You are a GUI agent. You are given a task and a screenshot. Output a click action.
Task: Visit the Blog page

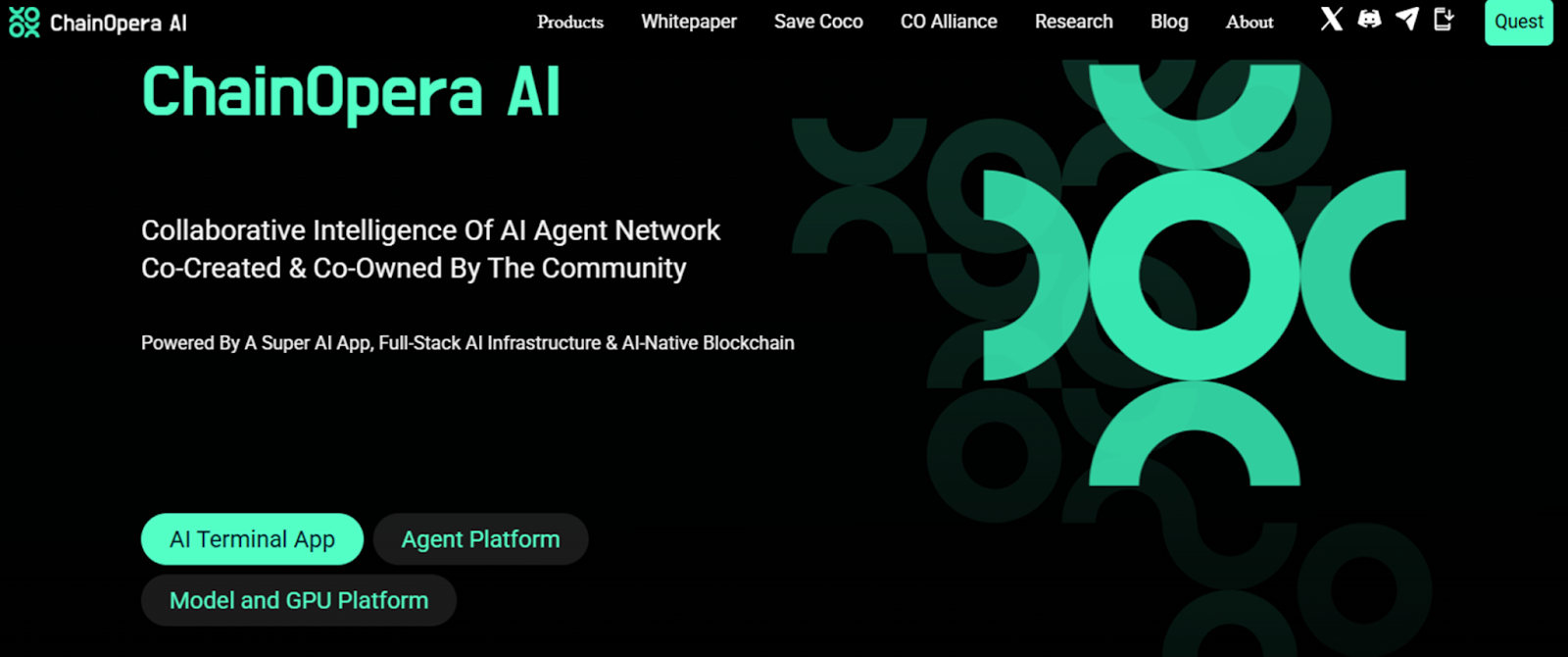1169,22
